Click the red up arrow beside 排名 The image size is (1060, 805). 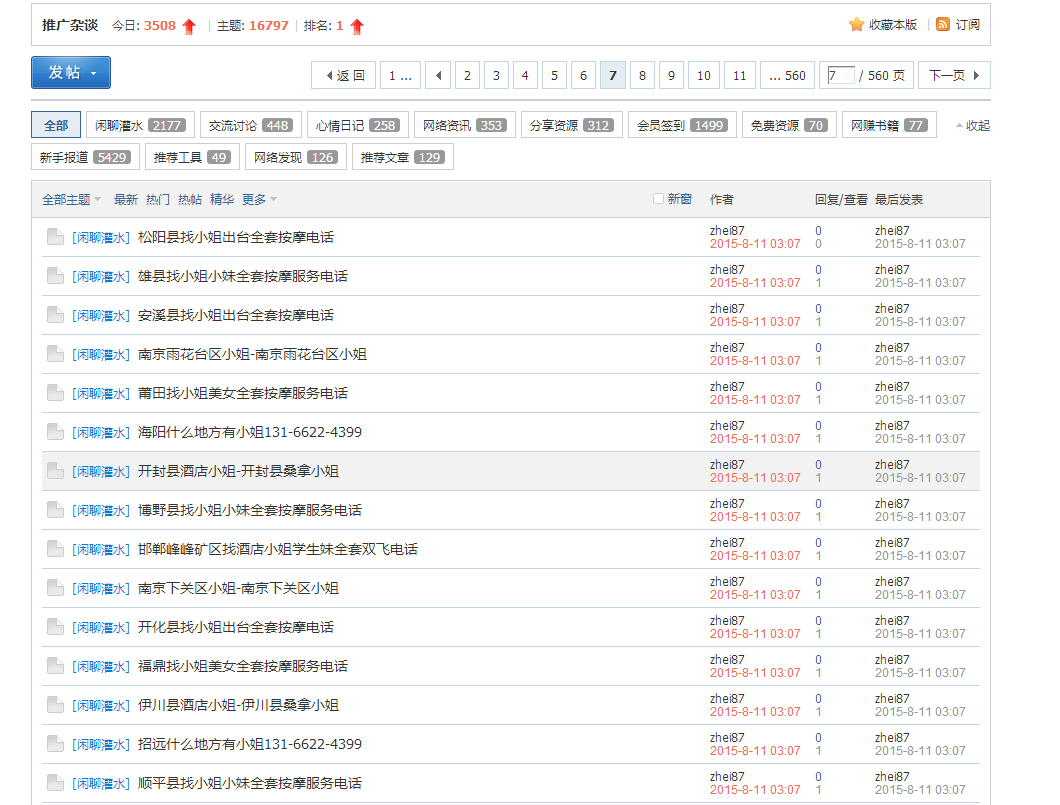coord(357,26)
